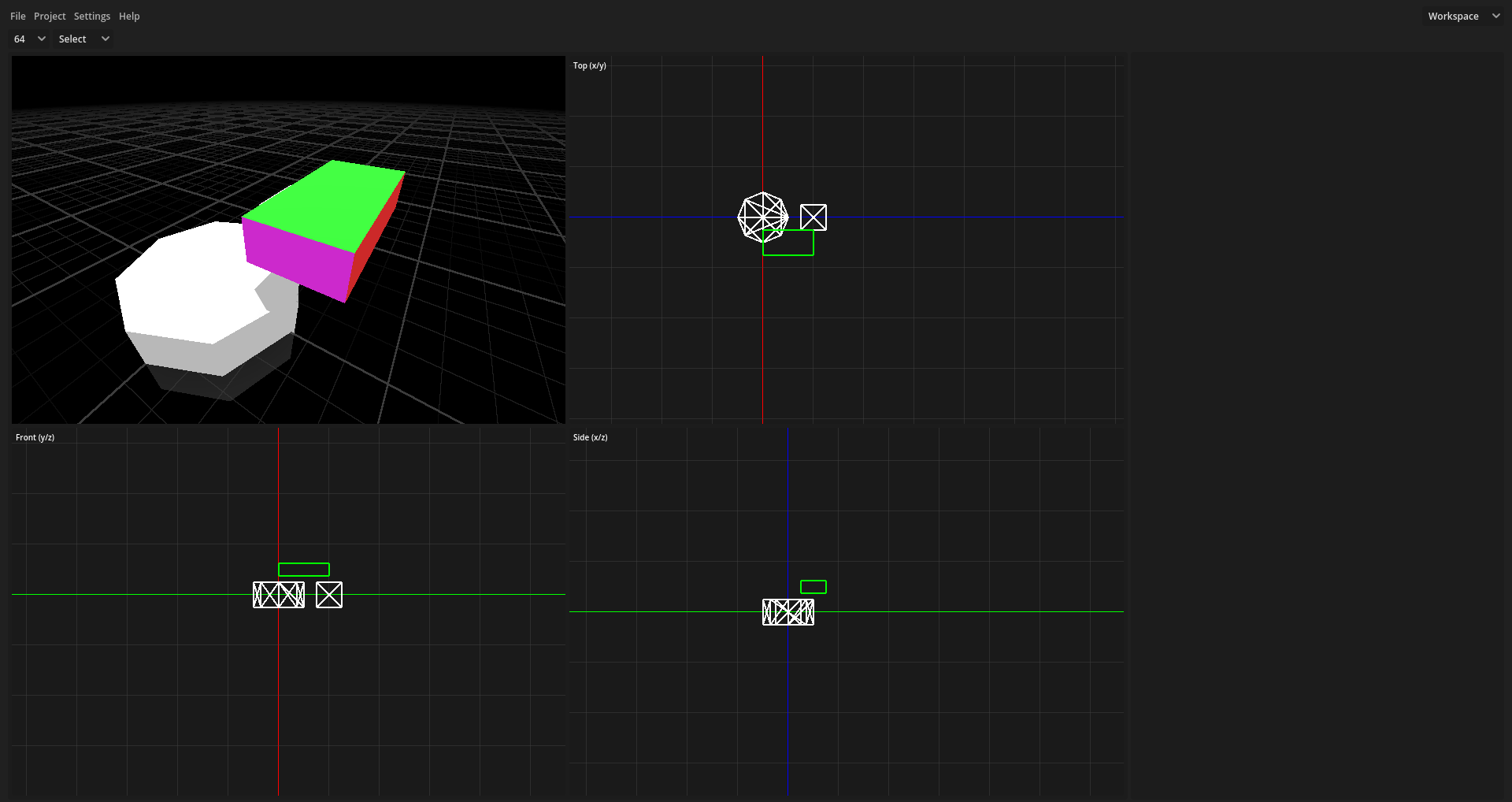This screenshot has width=1512, height=802.
Task: Open the Select tool mode dropdown
Action: pos(83,39)
